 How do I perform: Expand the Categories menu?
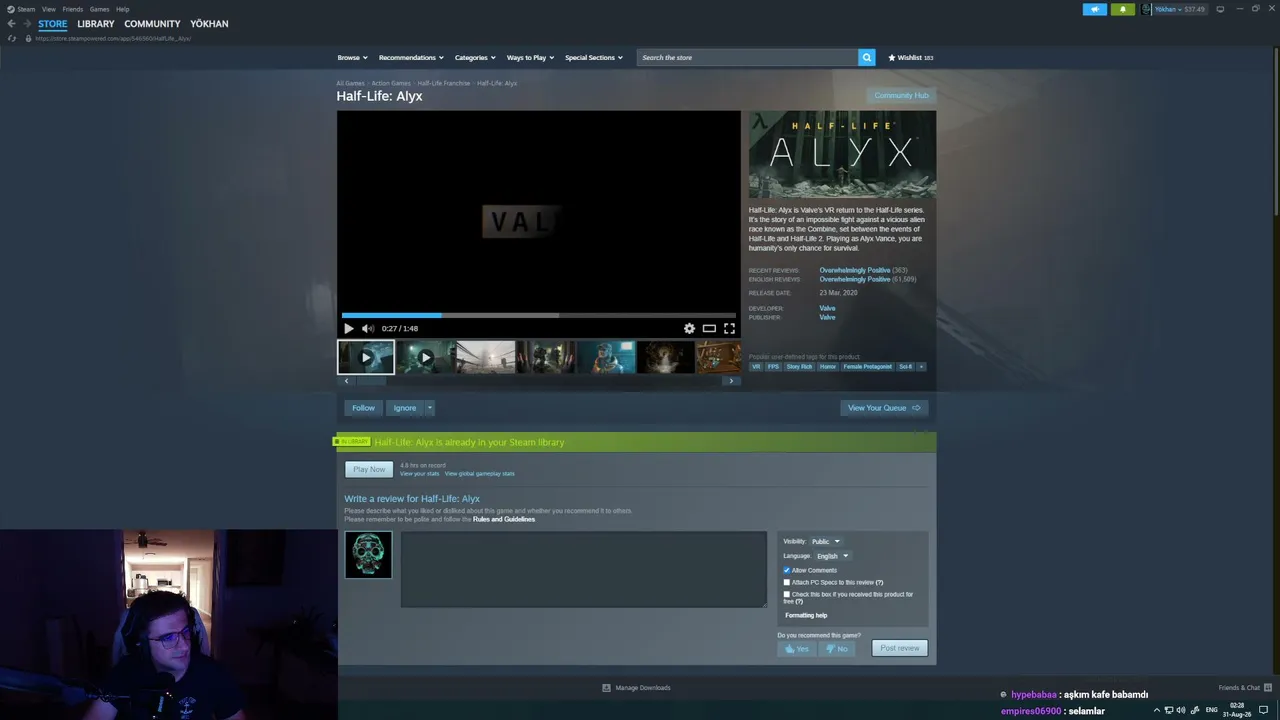tap(475, 58)
